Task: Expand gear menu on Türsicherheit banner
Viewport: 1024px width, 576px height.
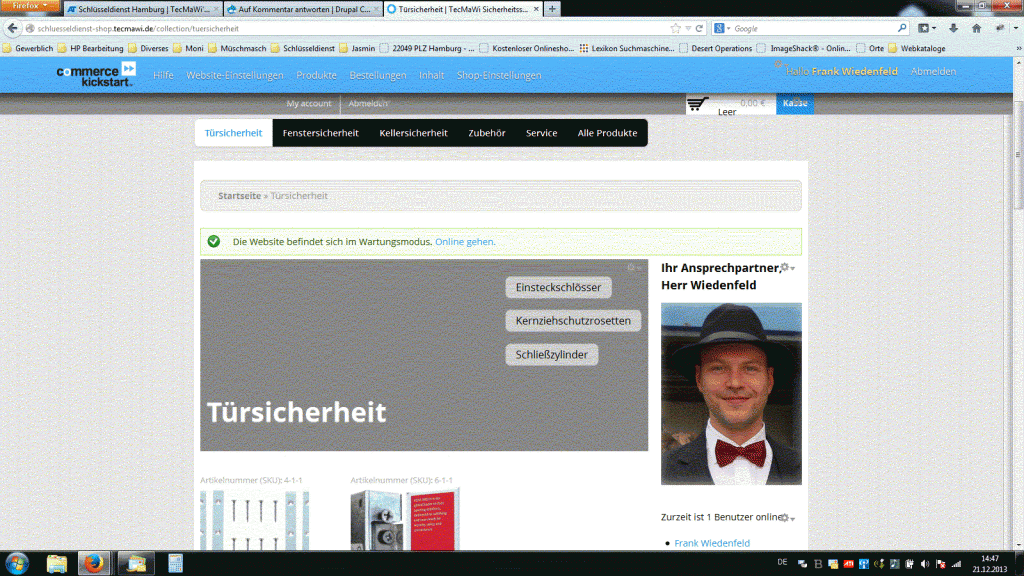Action: (x=634, y=268)
